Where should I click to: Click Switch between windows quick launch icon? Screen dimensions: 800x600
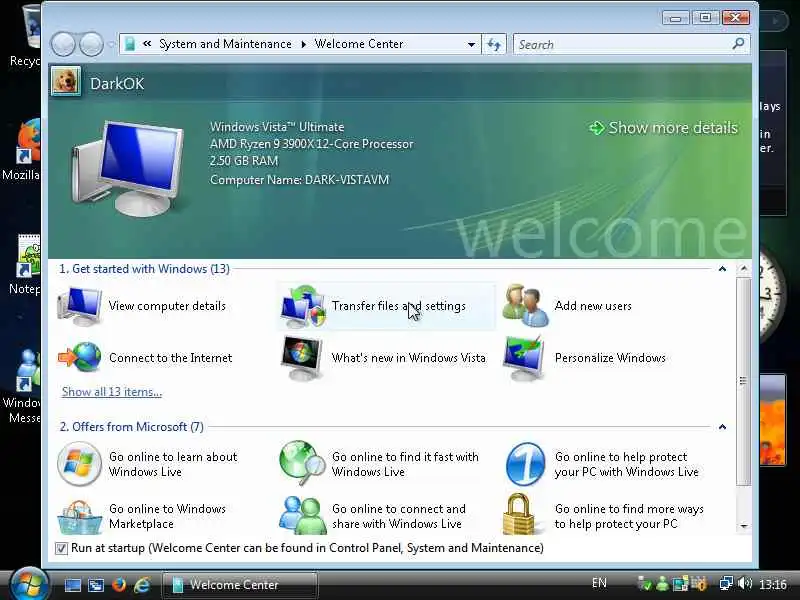(95, 585)
